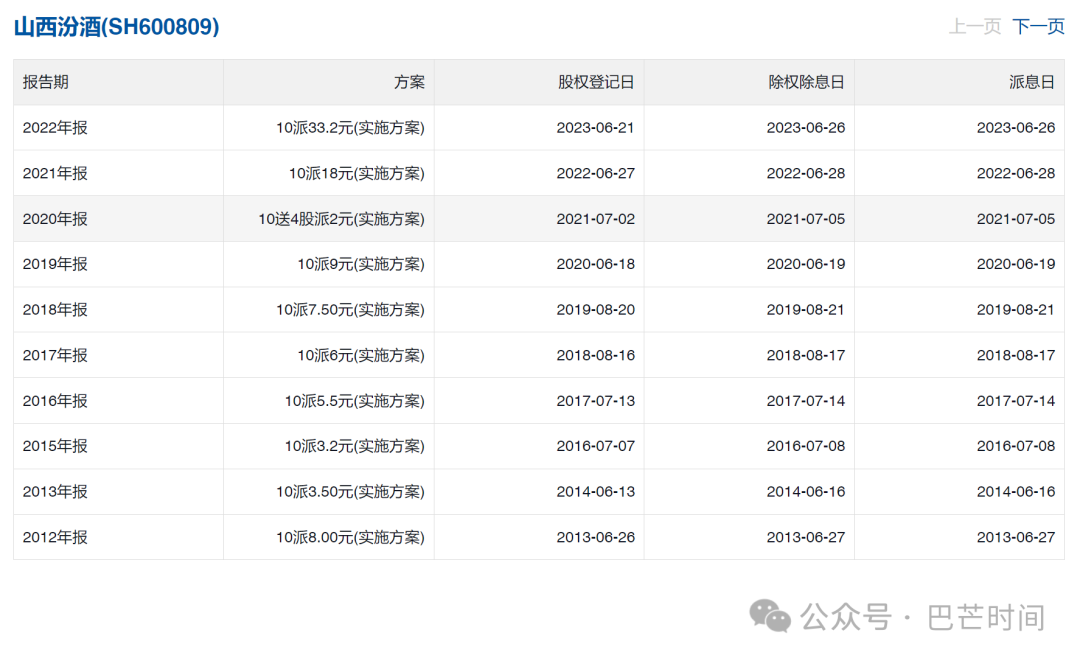Viewport: 1080px width, 661px height.
Task: Select the 2015年报 row label
Action: pyautogui.click(x=55, y=446)
